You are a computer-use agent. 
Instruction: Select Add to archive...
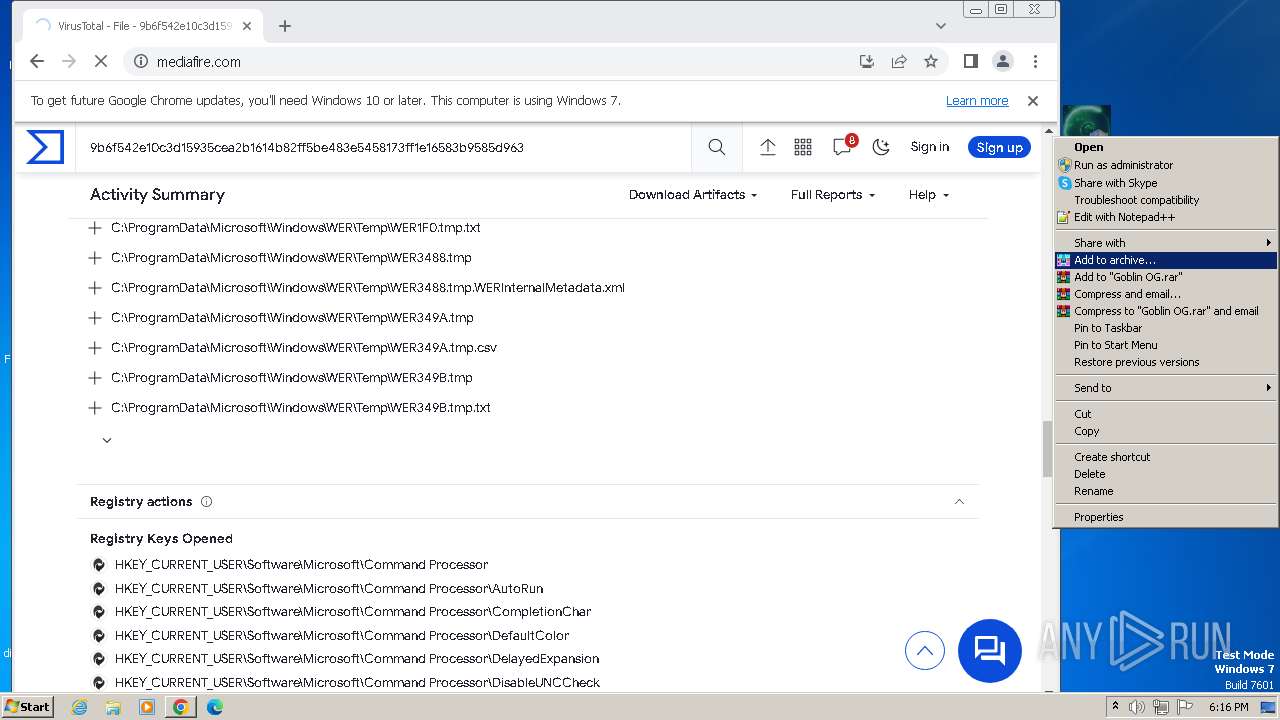tap(1166, 260)
